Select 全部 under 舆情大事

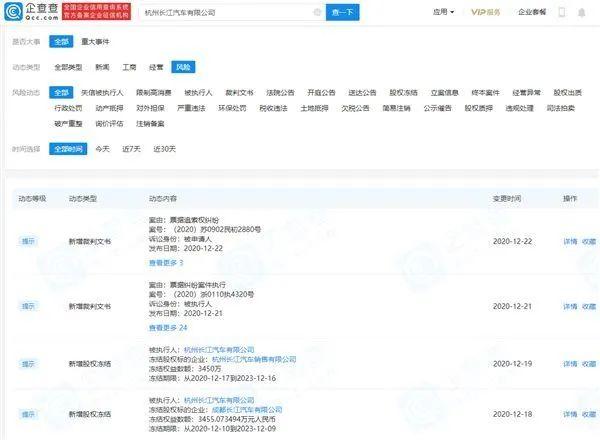[x=61, y=41]
